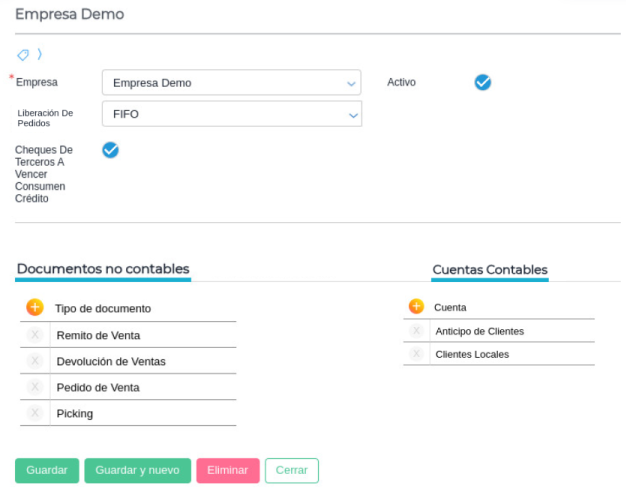The height and width of the screenshot is (491, 626).
Task: Add a new Cuenta row
Action: point(416,307)
